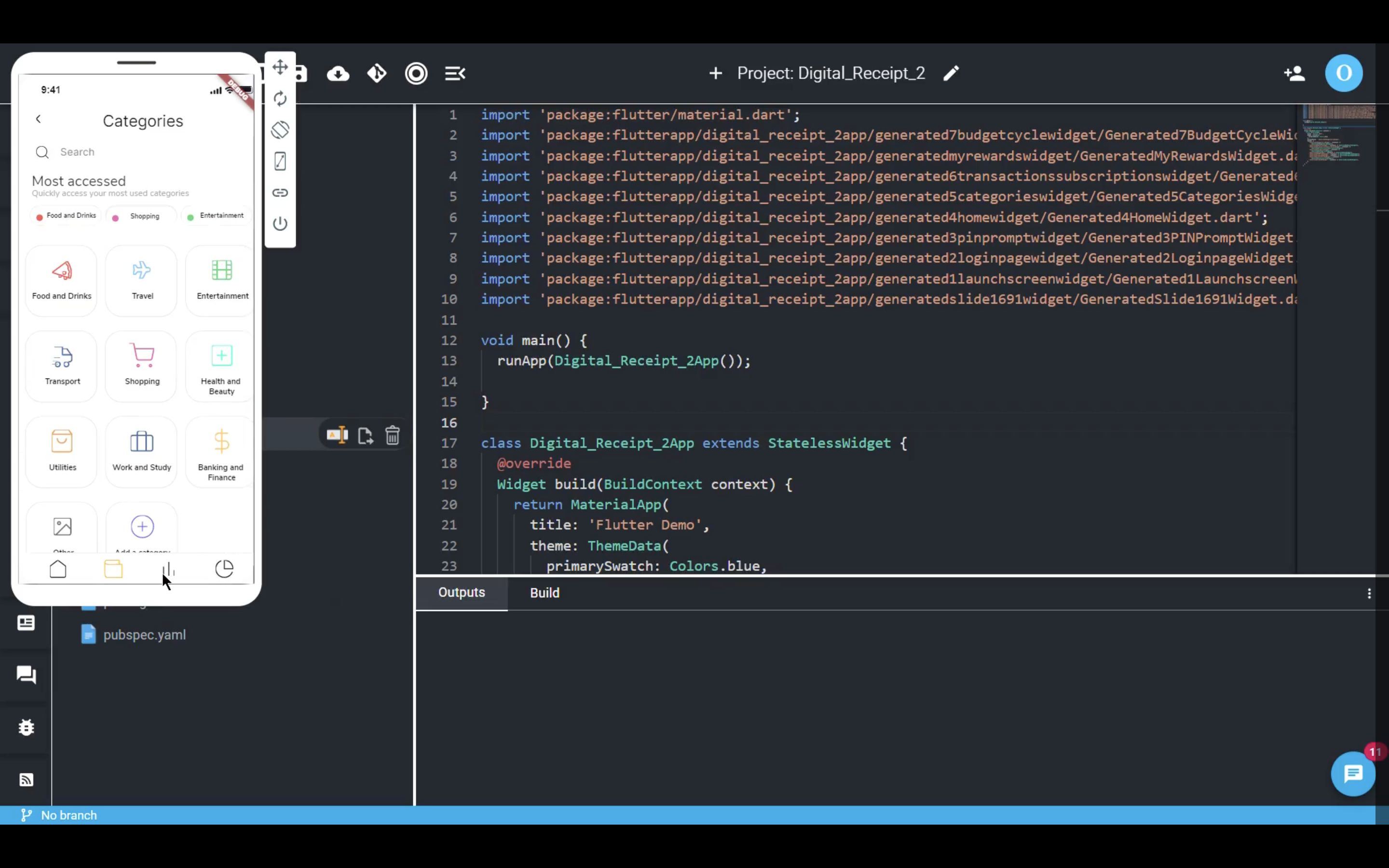
Task: Click the emulator link share icon
Action: point(280,192)
